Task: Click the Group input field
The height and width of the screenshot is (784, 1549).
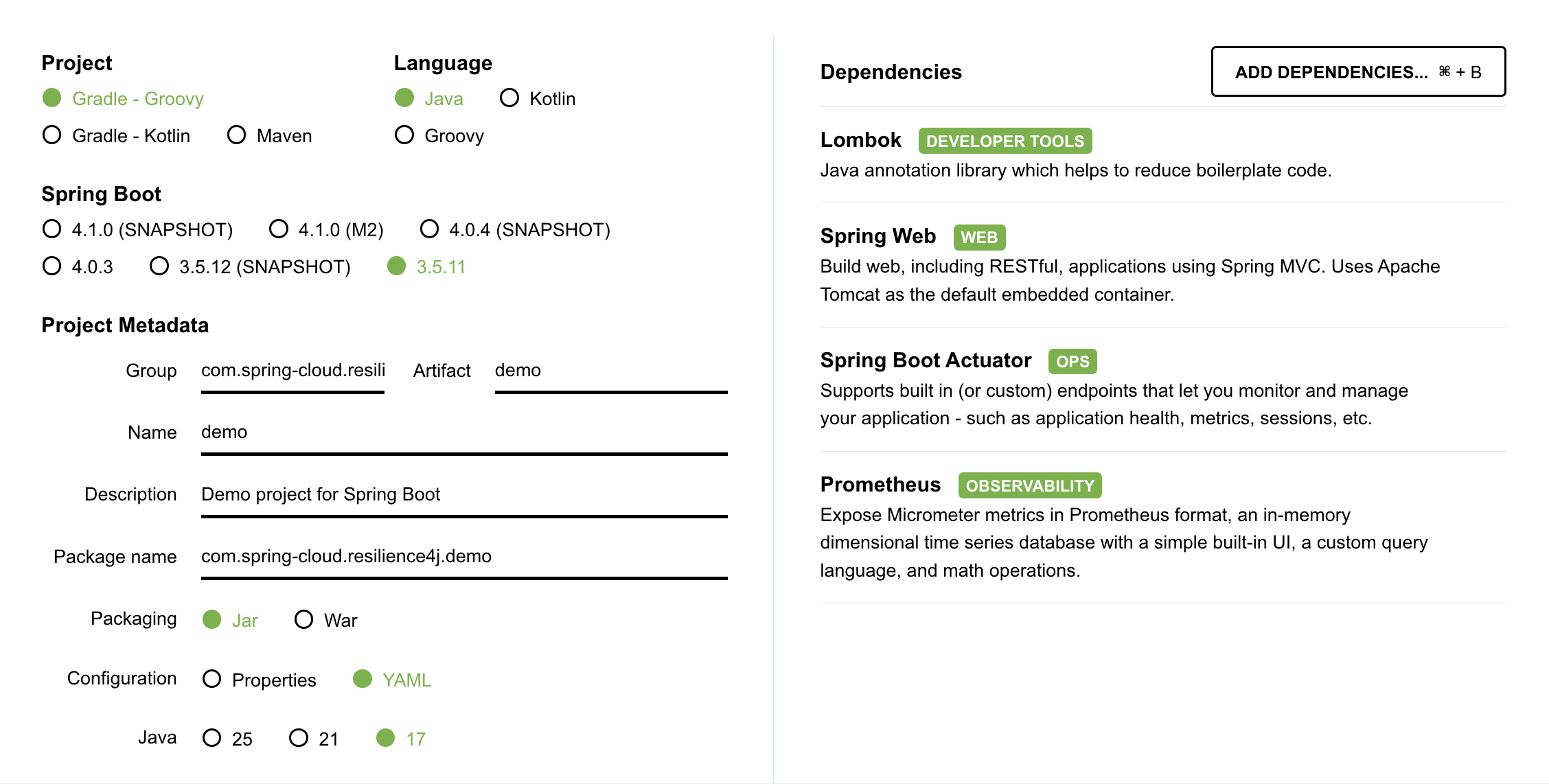Action: click(x=292, y=371)
